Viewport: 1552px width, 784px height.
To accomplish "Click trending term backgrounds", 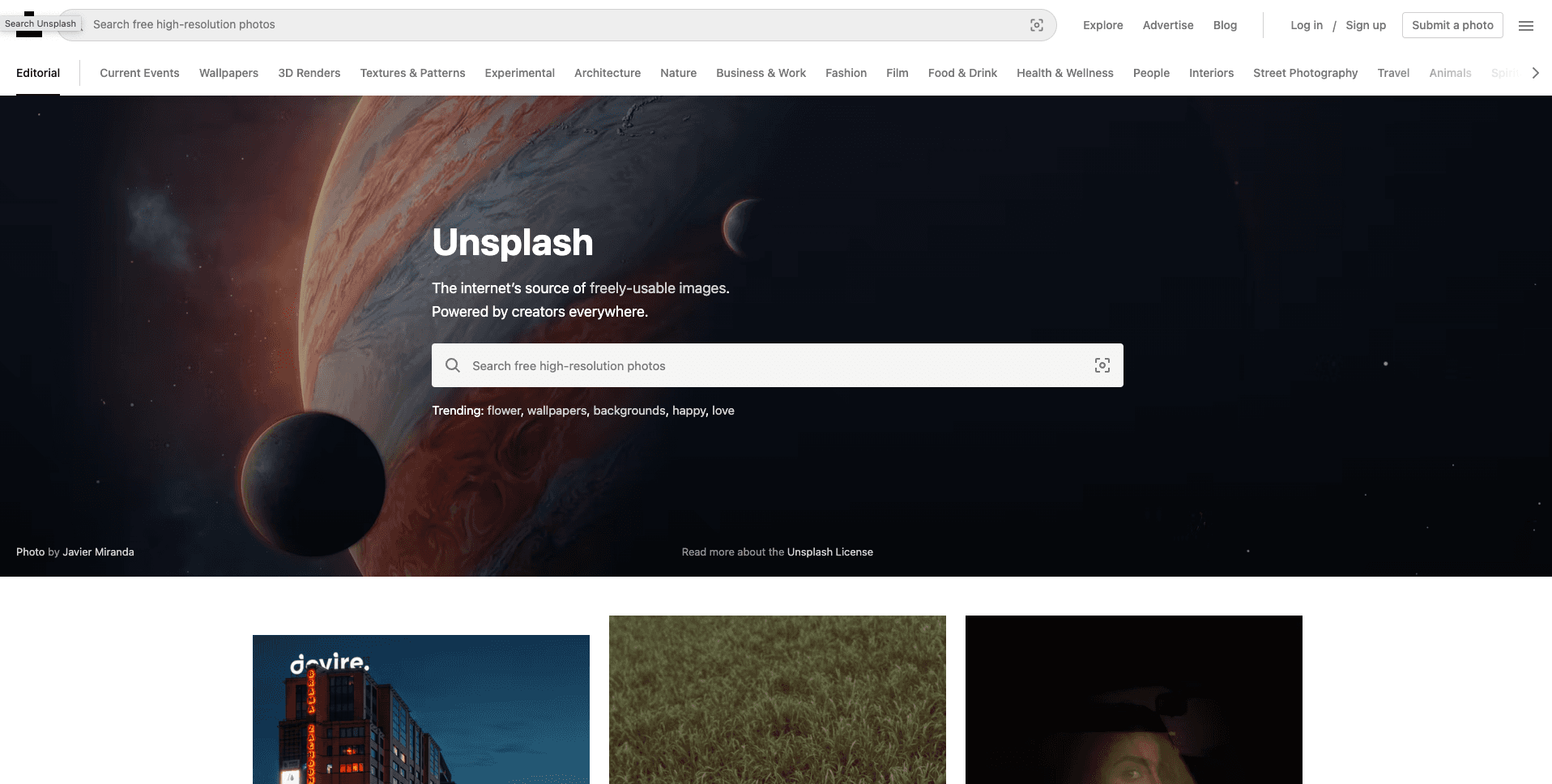I will coord(629,411).
